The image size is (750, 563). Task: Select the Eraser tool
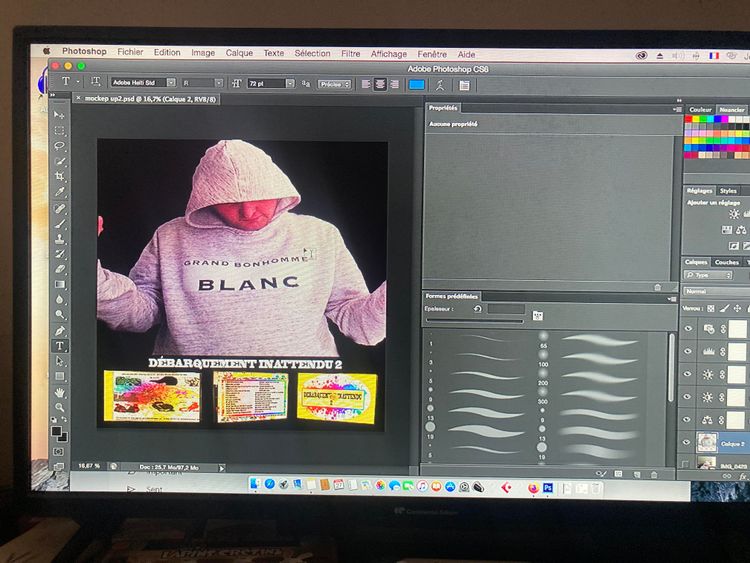59,269
